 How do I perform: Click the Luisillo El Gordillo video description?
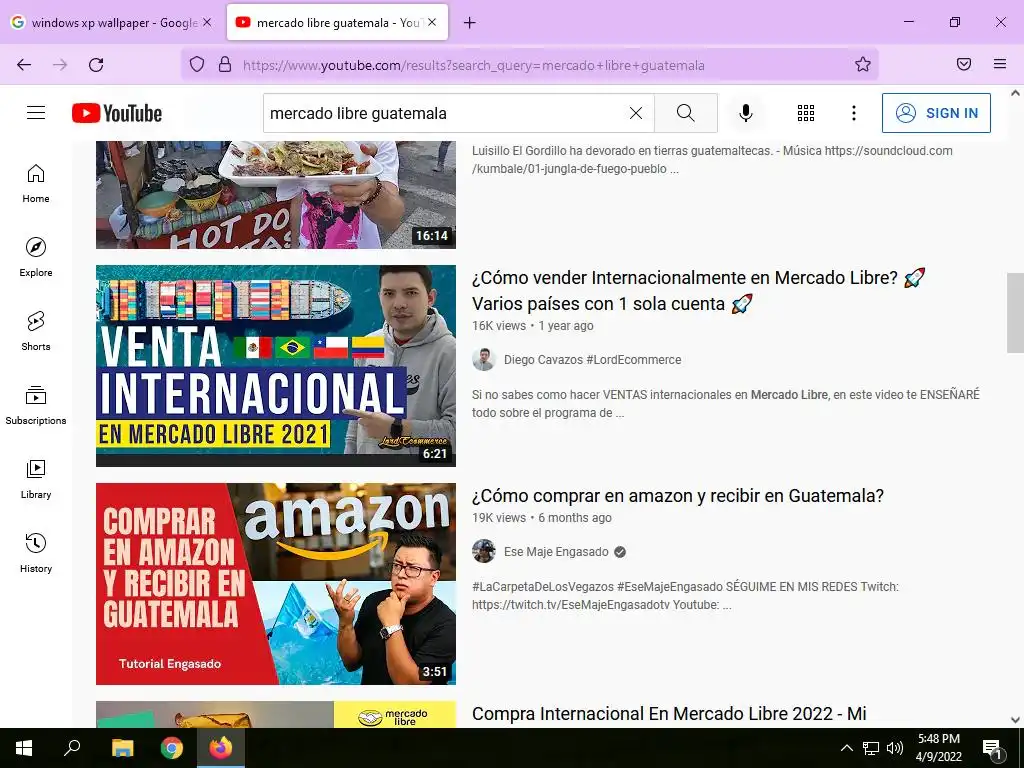pos(712,160)
